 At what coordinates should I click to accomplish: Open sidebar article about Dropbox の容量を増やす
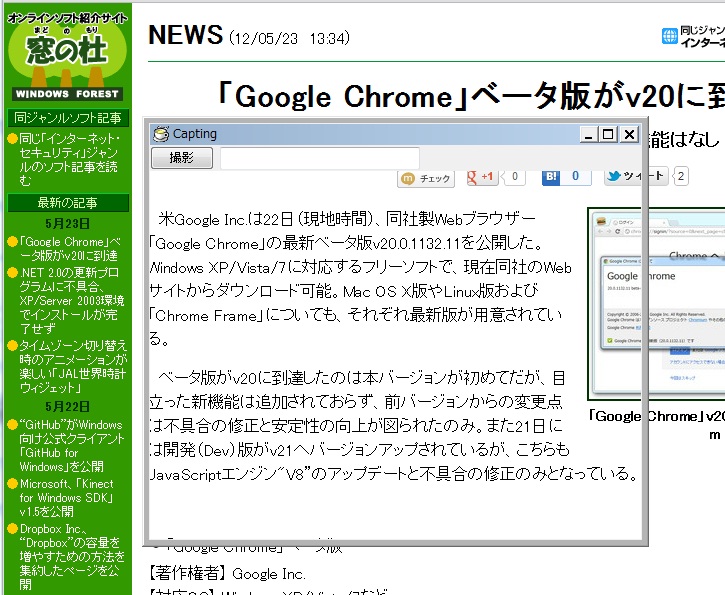pos(72,557)
